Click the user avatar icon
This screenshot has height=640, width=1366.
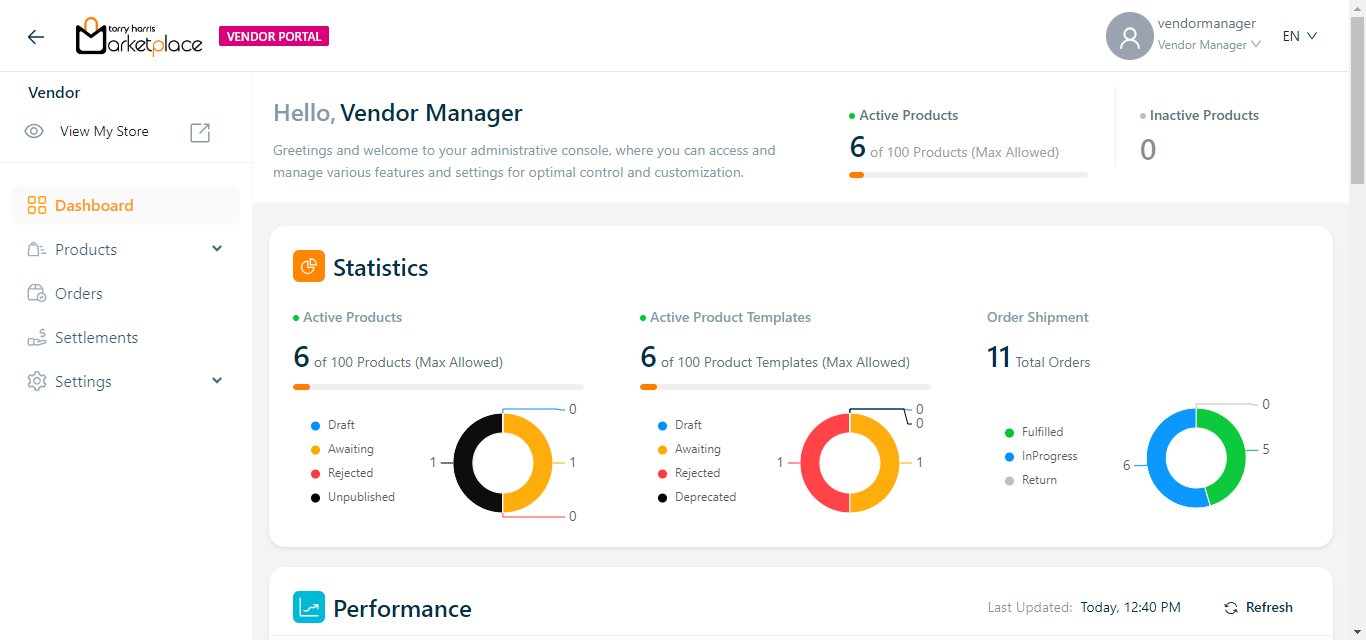(x=1129, y=37)
